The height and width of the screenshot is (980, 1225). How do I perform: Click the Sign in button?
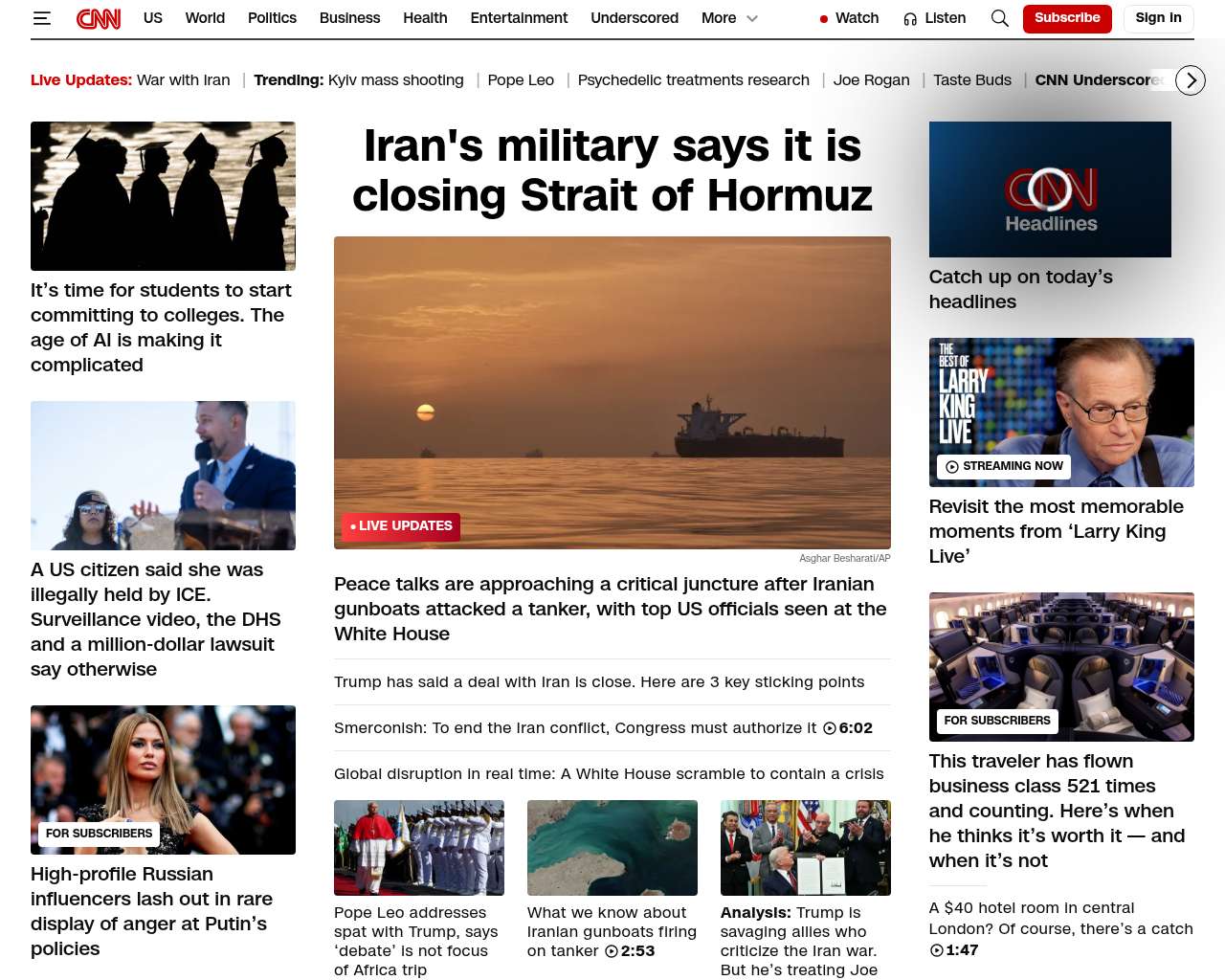click(x=1158, y=18)
